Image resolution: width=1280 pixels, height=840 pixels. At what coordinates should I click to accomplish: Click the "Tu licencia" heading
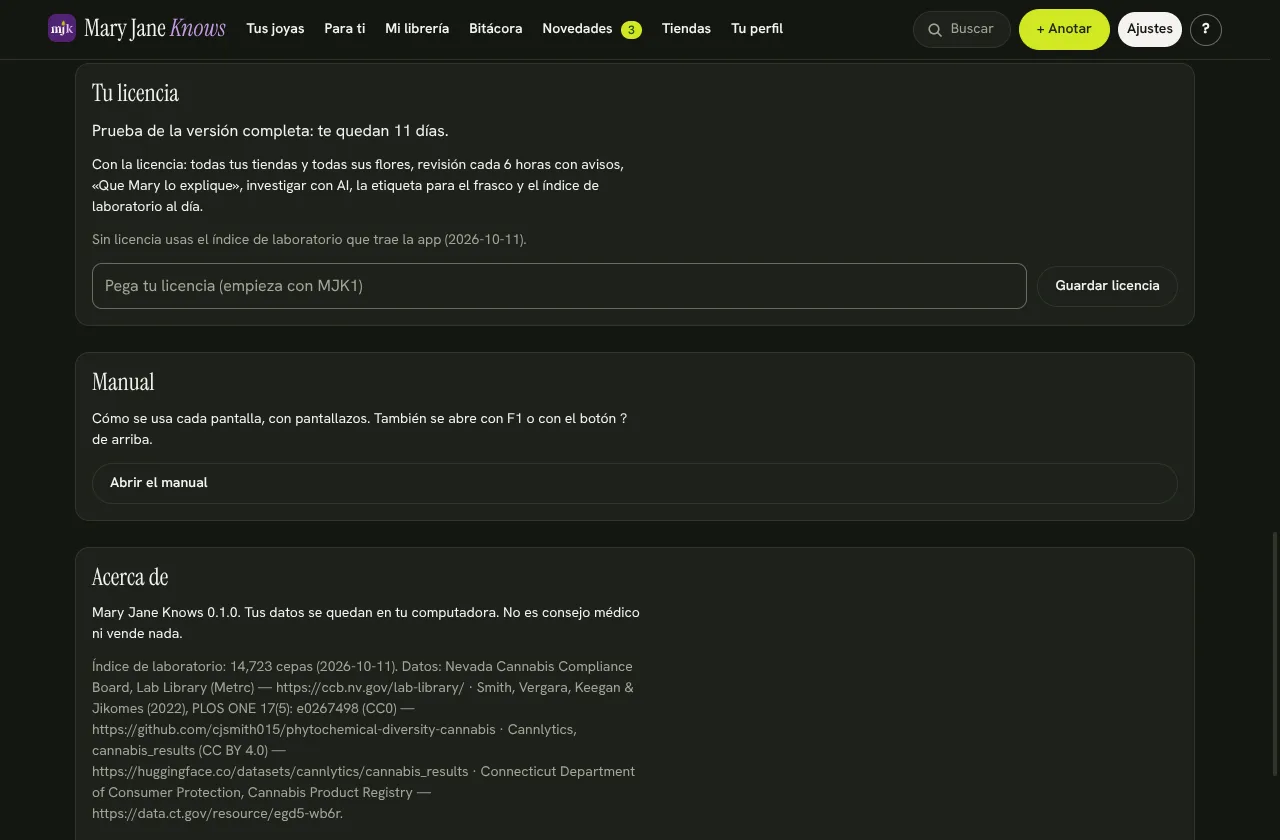tap(135, 93)
